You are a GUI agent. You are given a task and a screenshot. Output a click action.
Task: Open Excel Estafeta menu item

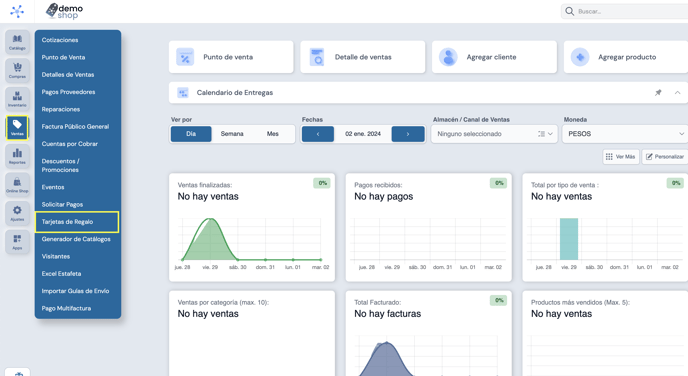click(x=61, y=274)
